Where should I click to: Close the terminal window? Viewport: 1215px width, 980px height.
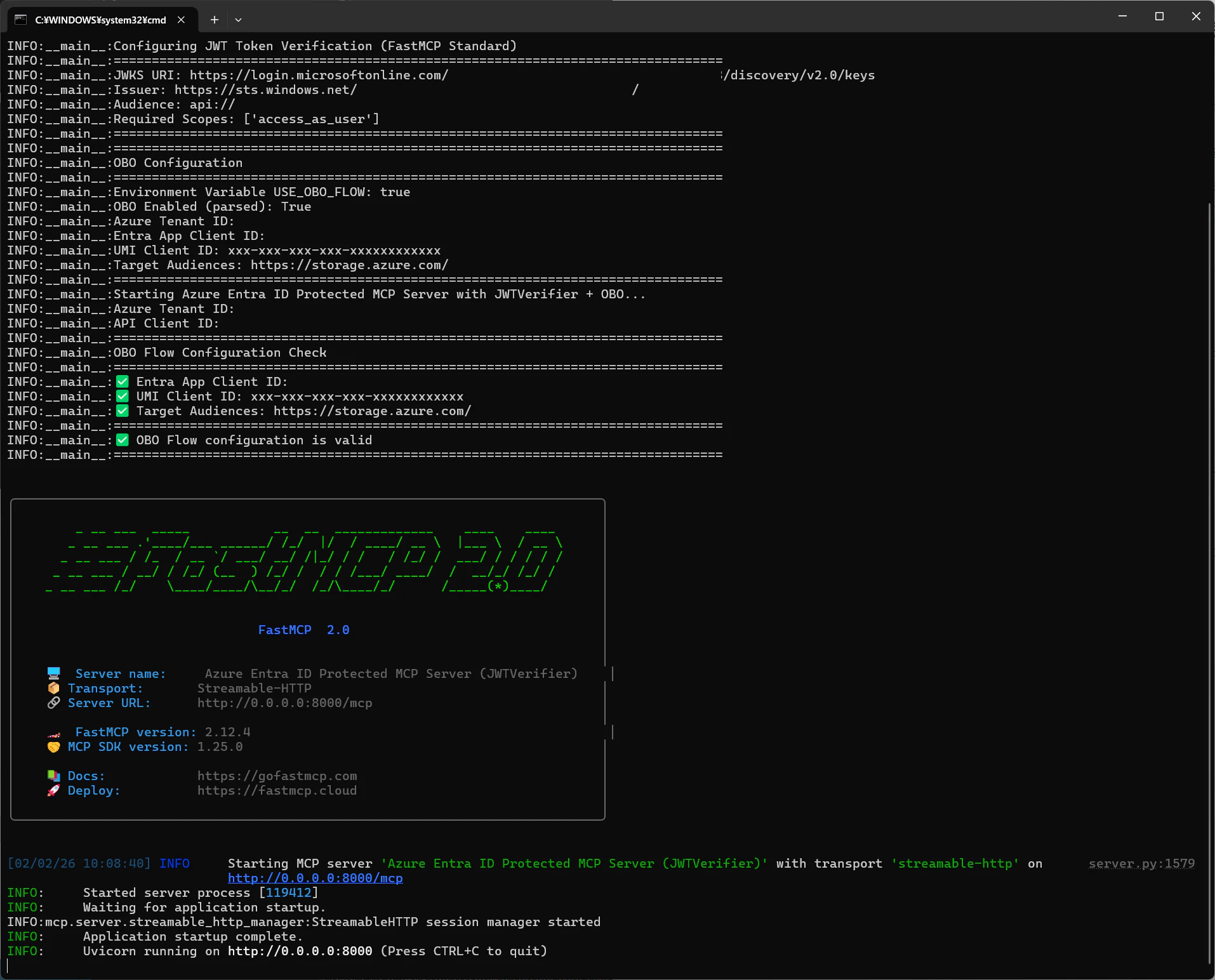[1196, 16]
